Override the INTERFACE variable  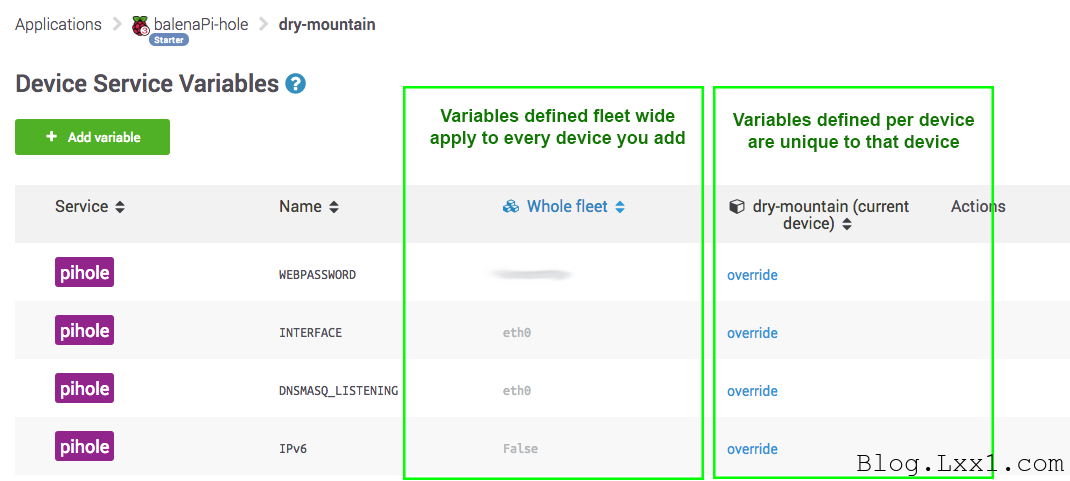[x=752, y=333]
